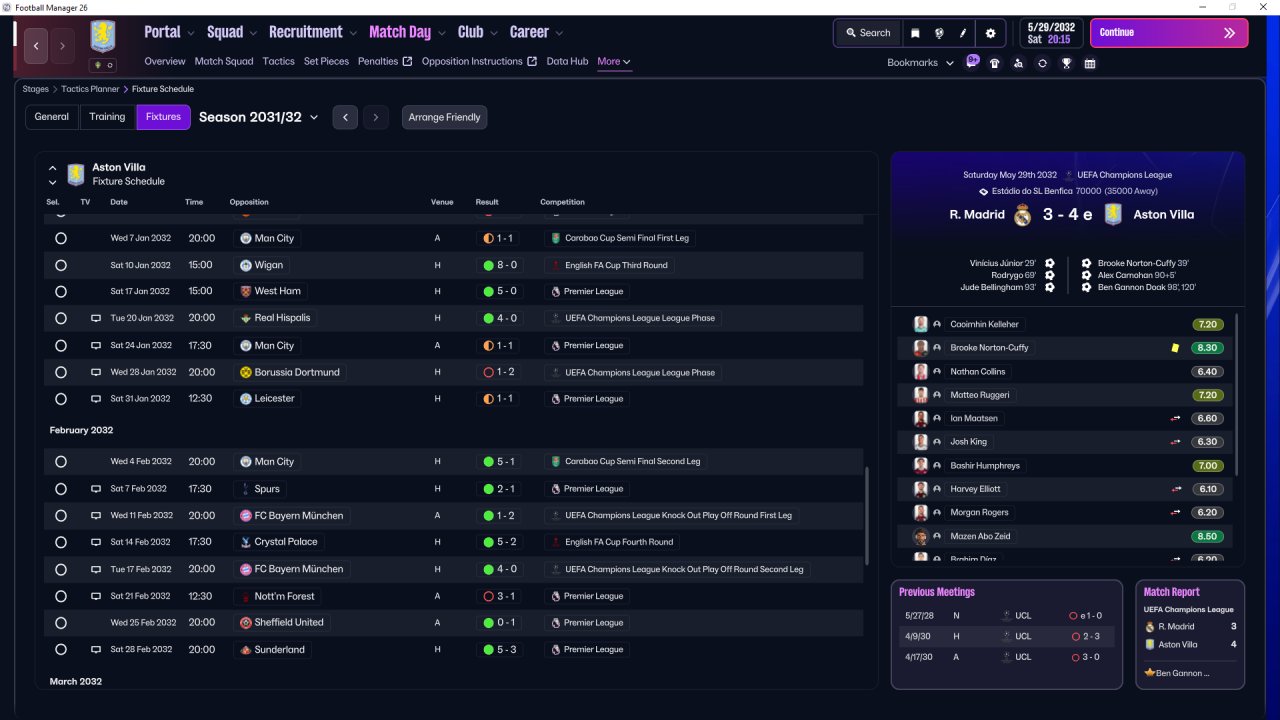The height and width of the screenshot is (720, 1280).
Task: Click Real Madrid badge in match summary
Action: [x=1022, y=215]
